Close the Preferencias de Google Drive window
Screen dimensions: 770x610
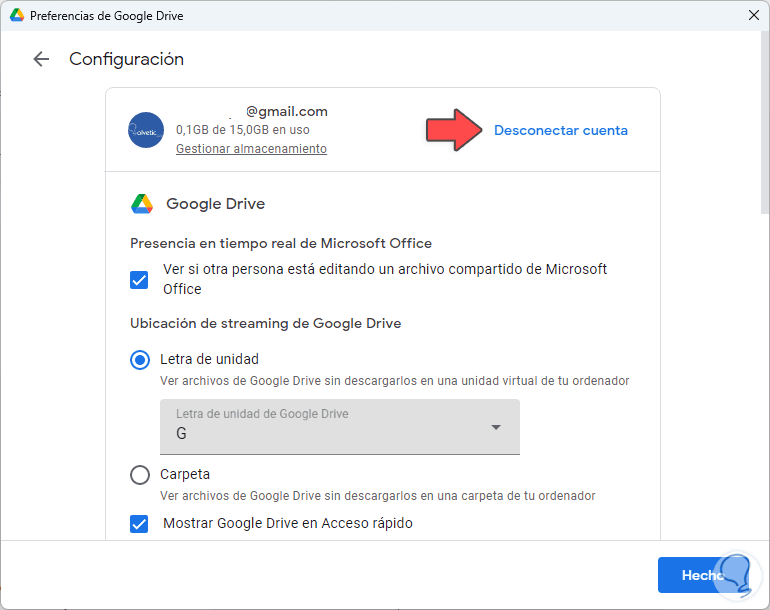pos(753,16)
